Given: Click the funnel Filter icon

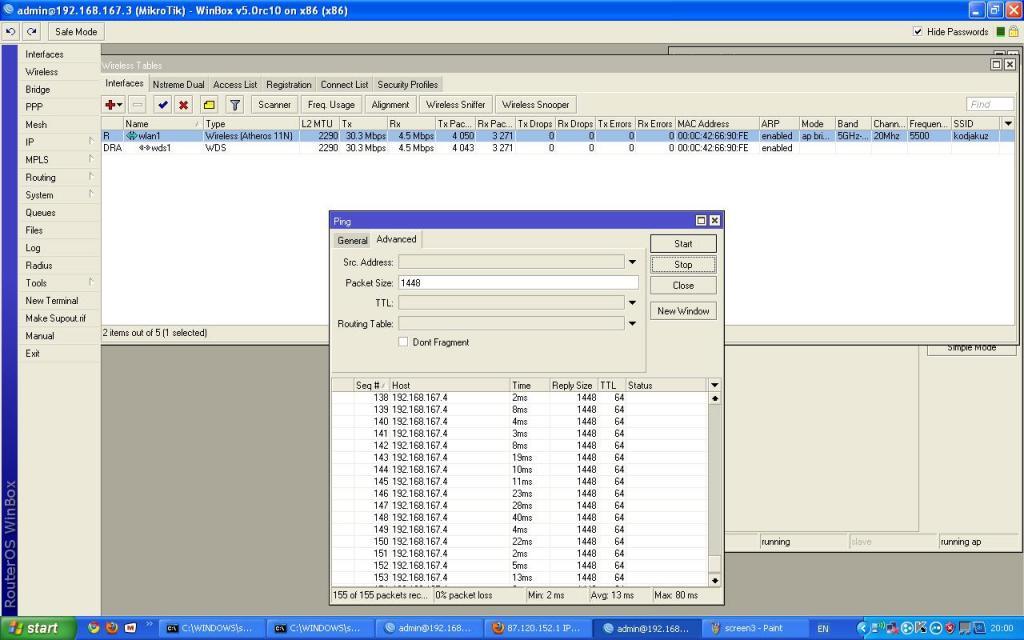Looking at the screenshot, I should (x=235, y=105).
